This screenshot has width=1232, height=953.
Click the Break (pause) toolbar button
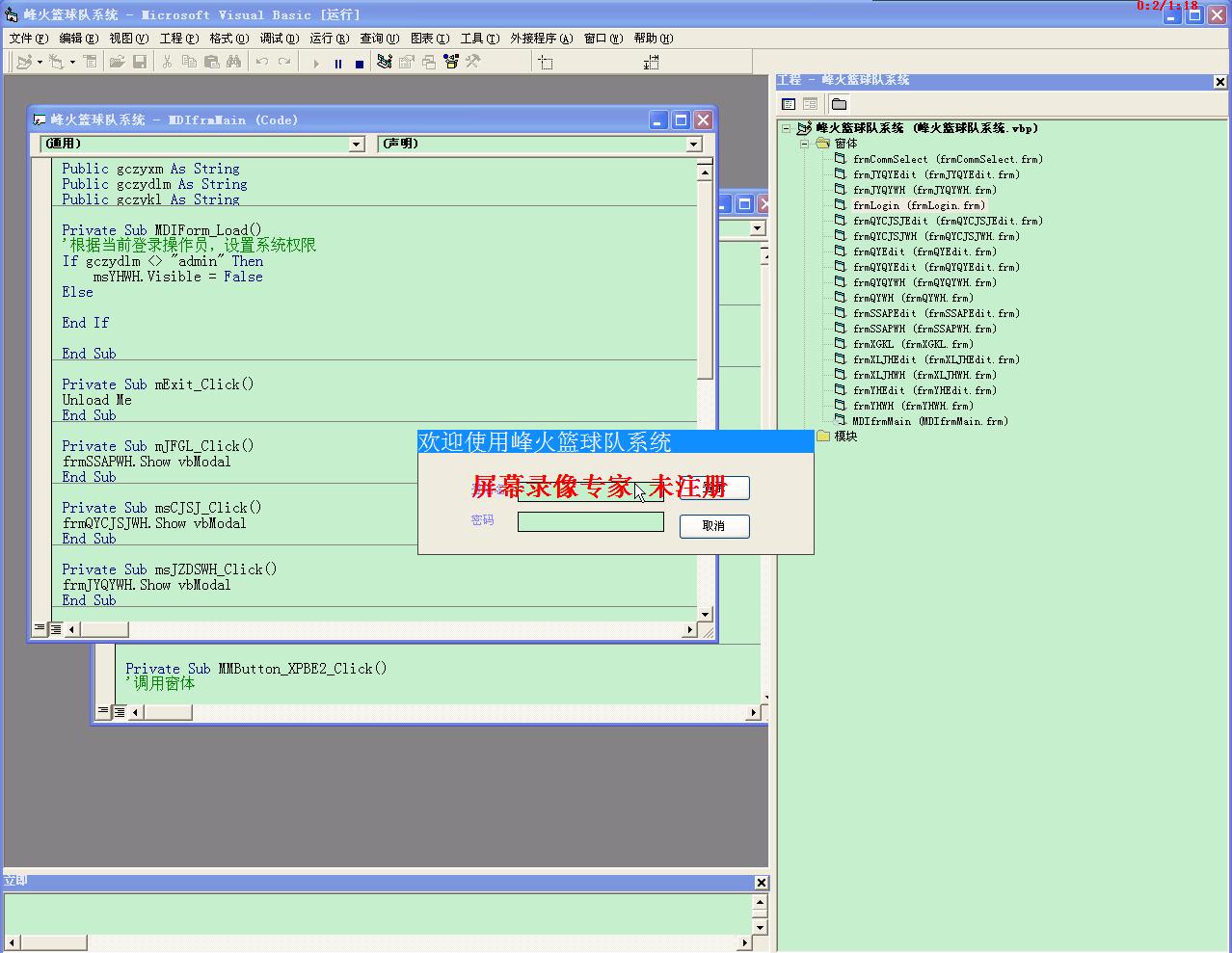point(337,63)
